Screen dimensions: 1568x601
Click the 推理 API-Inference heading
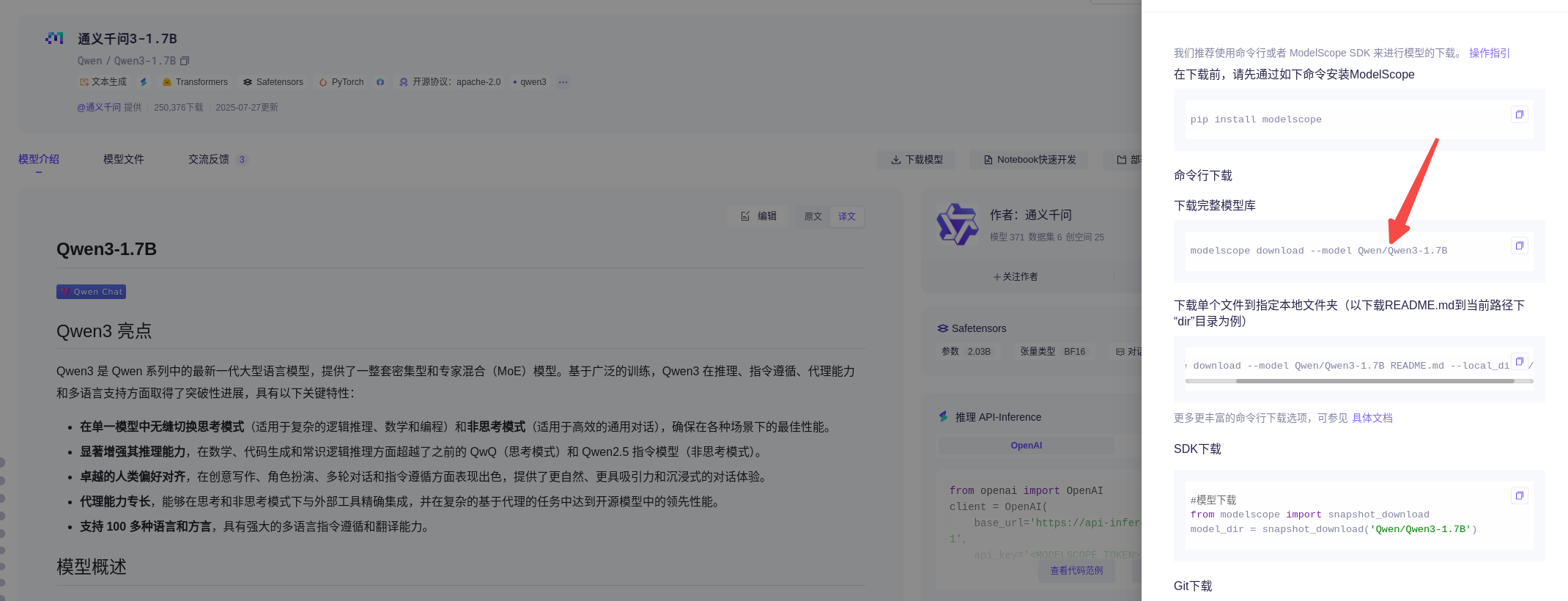(x=990, y=417)
